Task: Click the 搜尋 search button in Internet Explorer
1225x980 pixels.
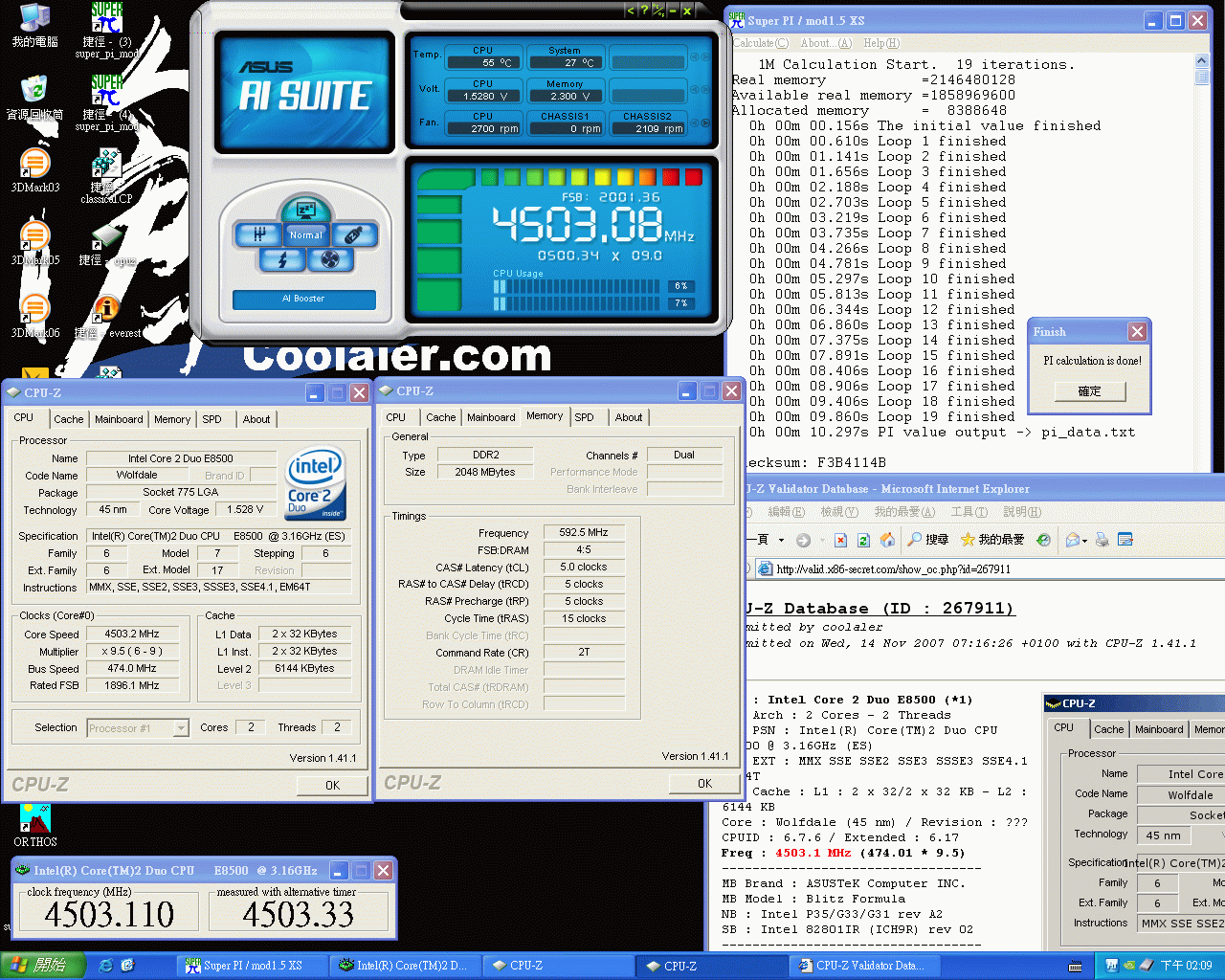Action: [x=927, y=540]
